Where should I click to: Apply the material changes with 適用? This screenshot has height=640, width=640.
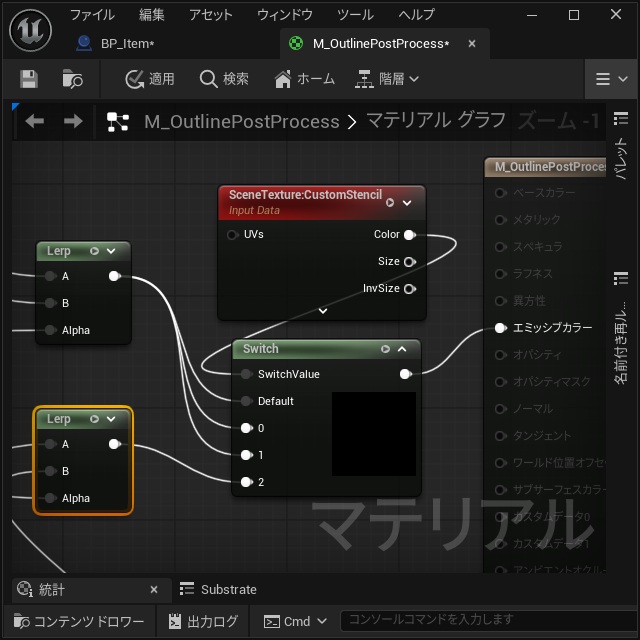[x=150, y=79]
